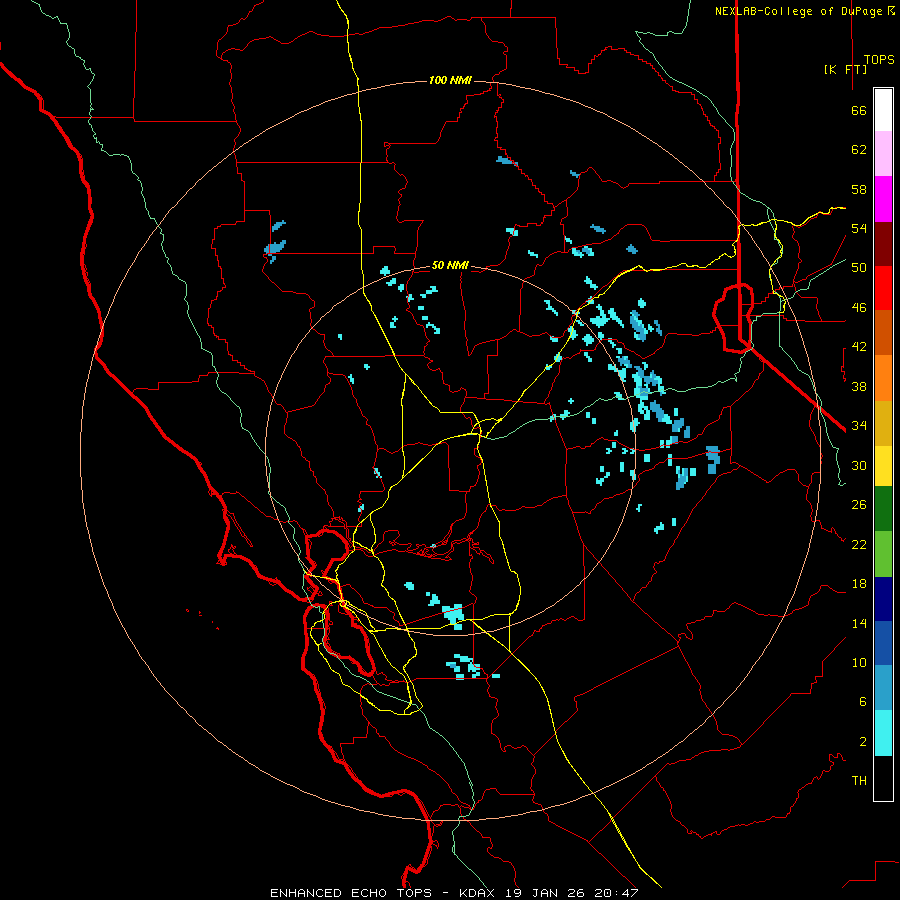Click the 'TH' legend label

[859, 781]
